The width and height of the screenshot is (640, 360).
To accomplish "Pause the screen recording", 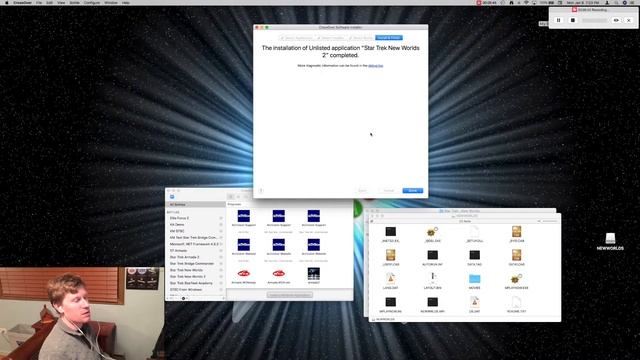I will 558,20.
